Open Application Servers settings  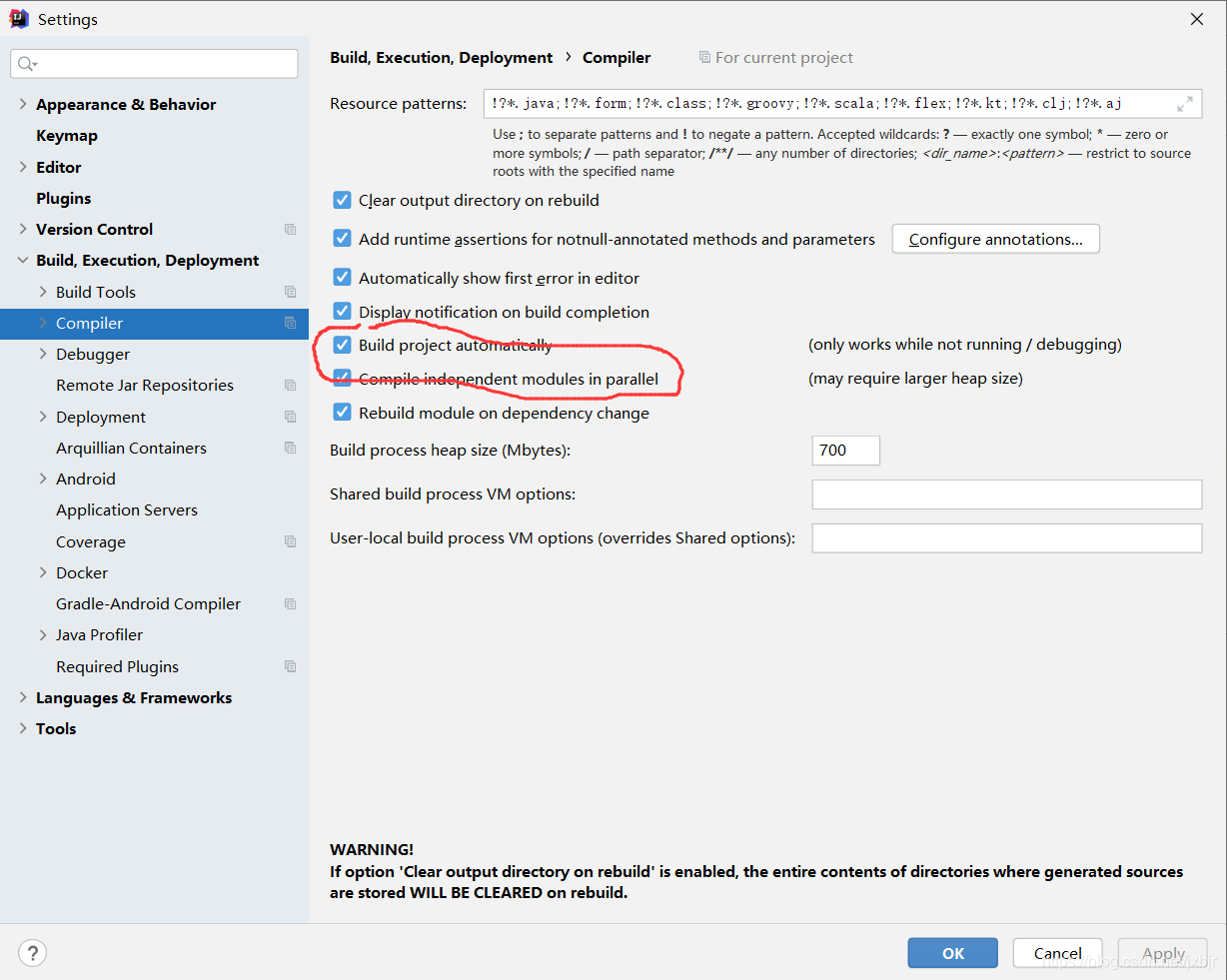(x=127, y=510)
